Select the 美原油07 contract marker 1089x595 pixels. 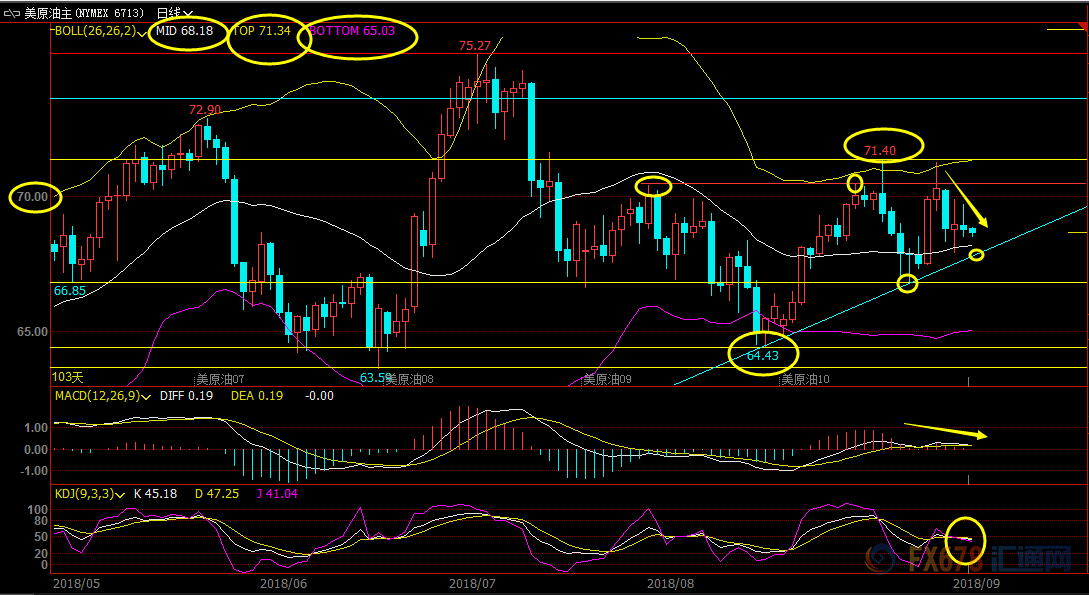(x=220, y=379)
